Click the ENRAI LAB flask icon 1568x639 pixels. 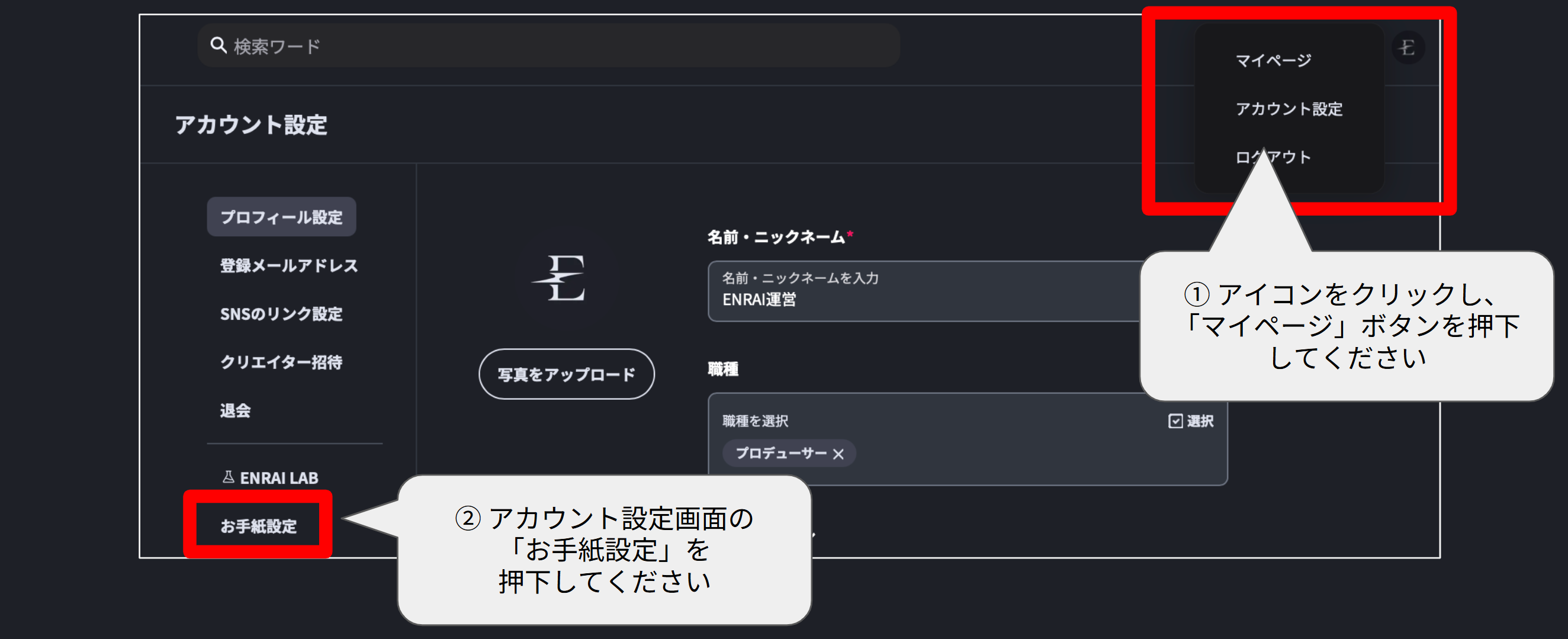pos(228,477)
